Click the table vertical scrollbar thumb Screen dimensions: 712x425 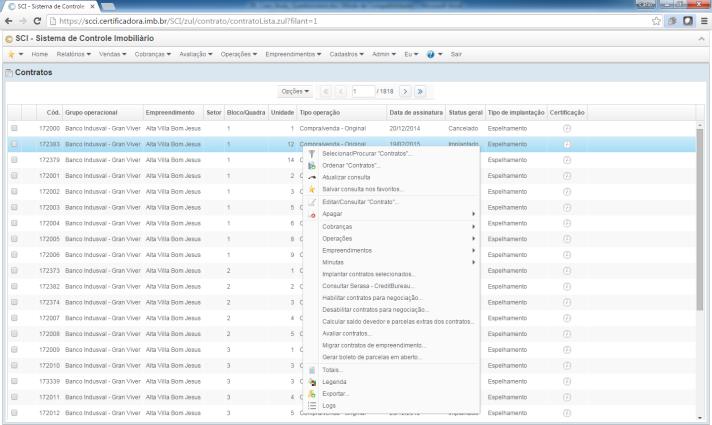click(700, 219)
